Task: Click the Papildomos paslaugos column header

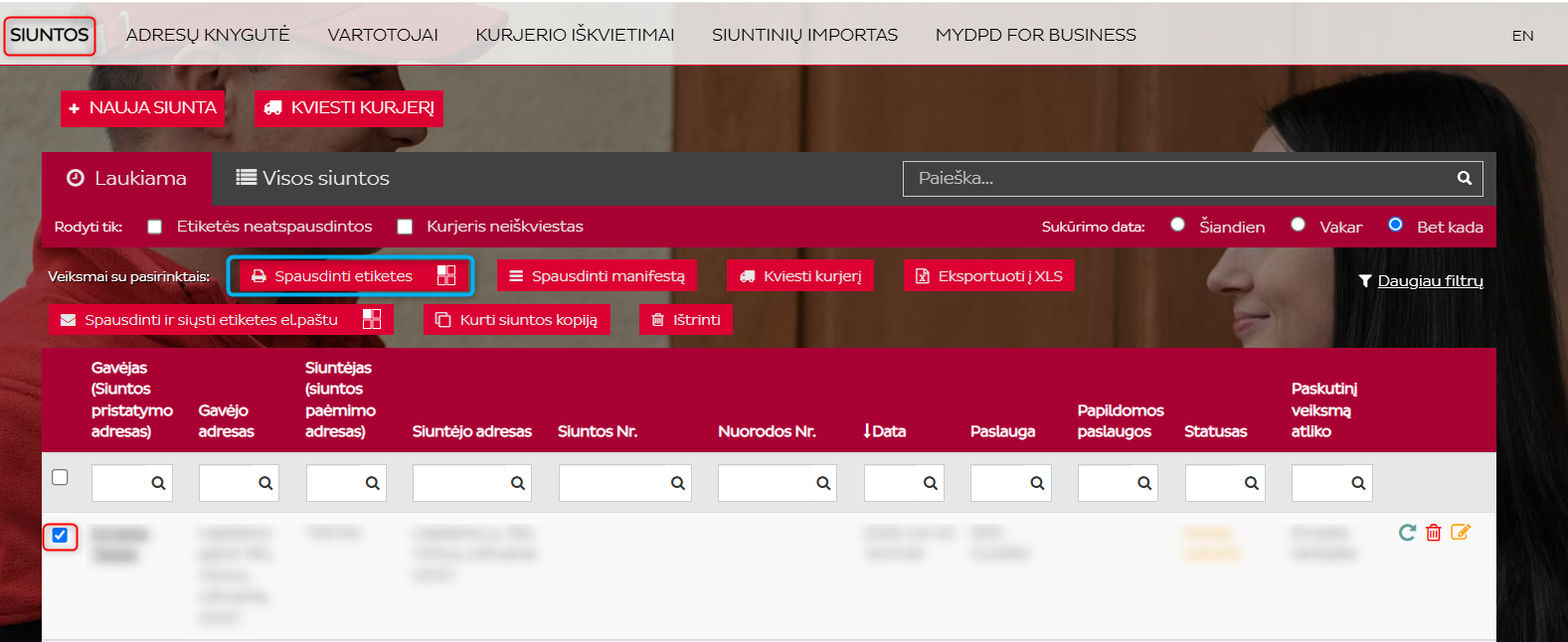Action: [1120, 420]
